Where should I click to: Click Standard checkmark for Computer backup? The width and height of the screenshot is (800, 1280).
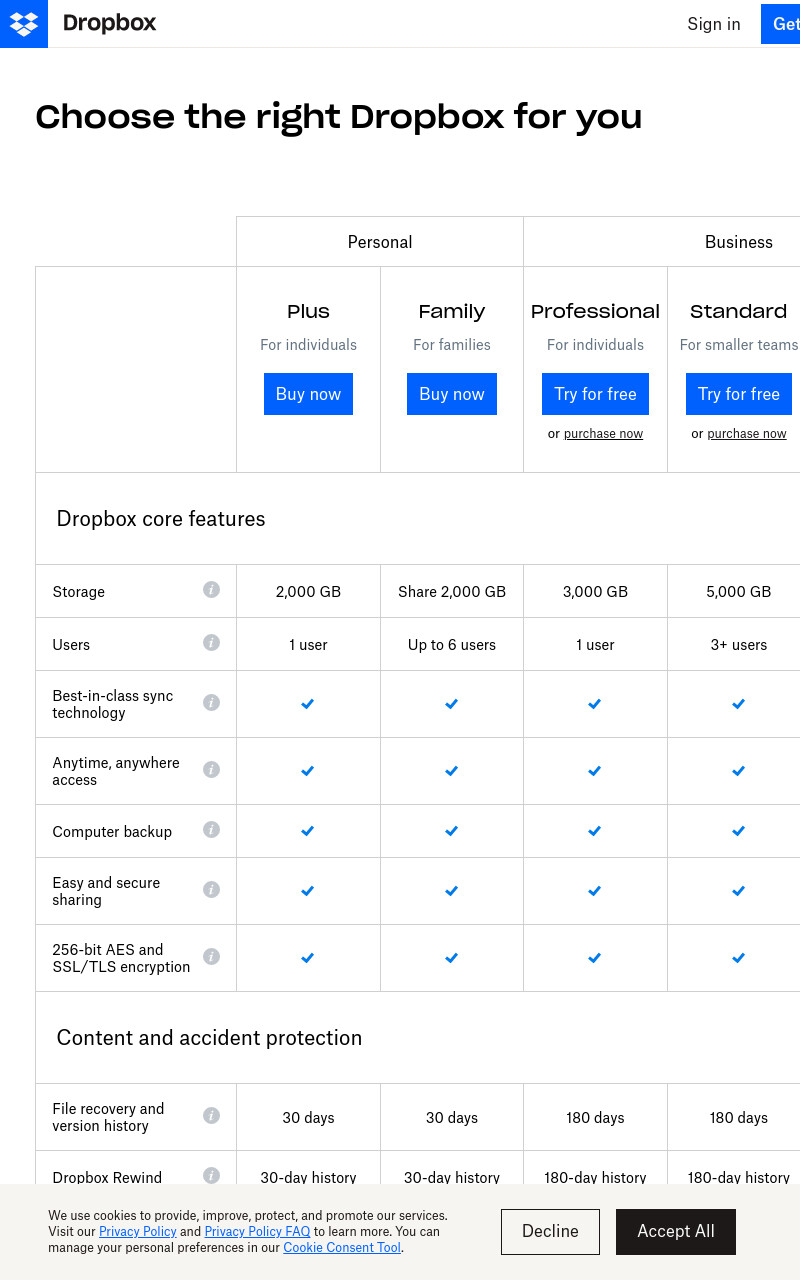click(739, 831)
